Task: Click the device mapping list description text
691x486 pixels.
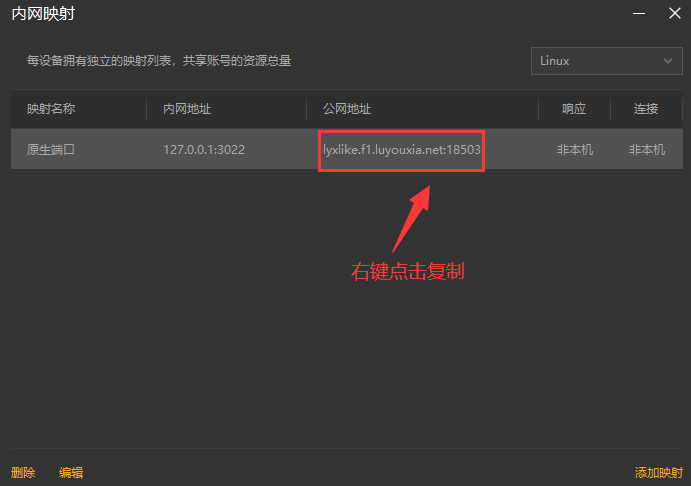Action: (x=159, y=61)
